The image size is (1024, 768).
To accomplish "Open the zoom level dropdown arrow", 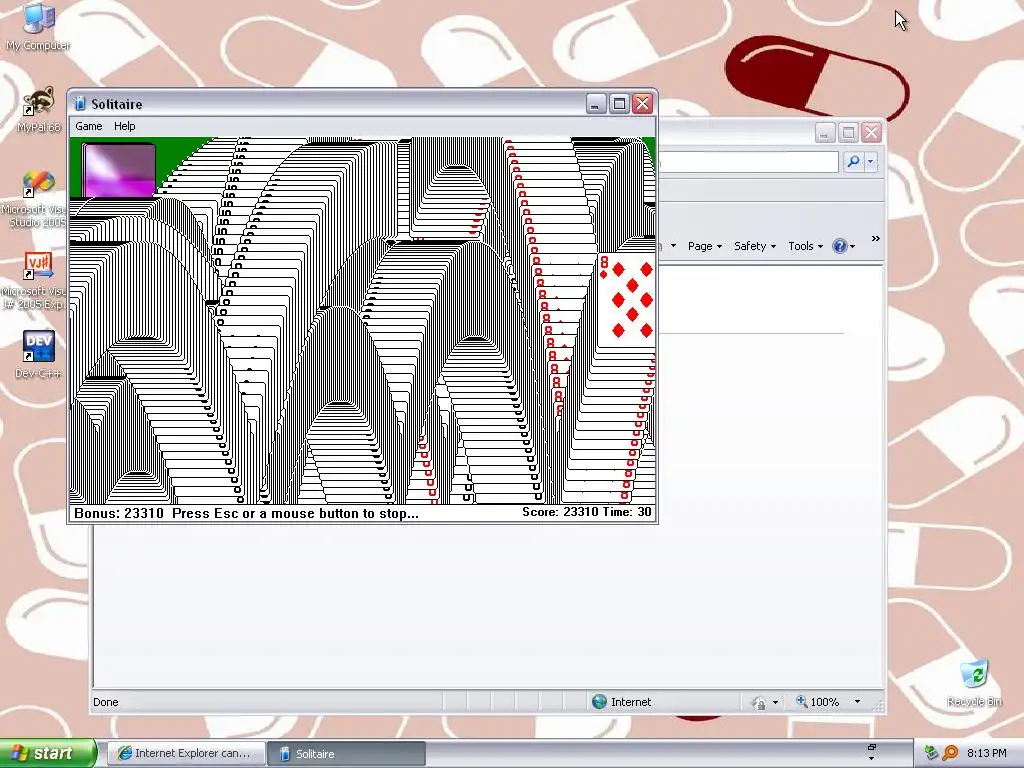I will (x=857, y=701).
